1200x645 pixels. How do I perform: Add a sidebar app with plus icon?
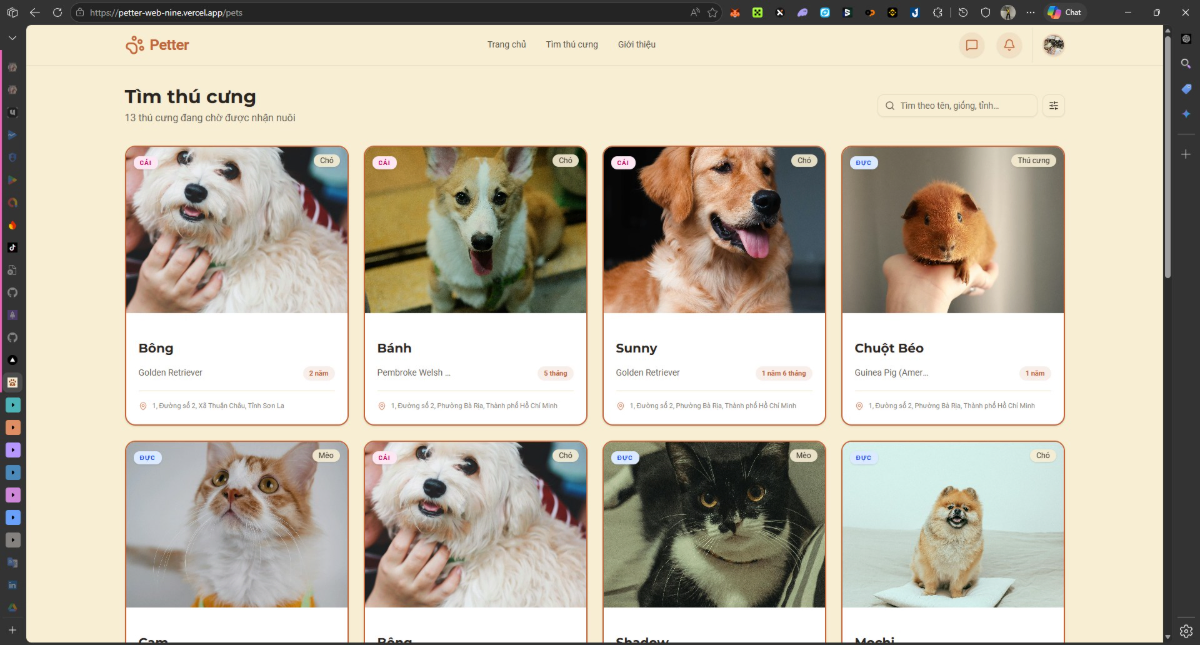[x=1186, y=154]
